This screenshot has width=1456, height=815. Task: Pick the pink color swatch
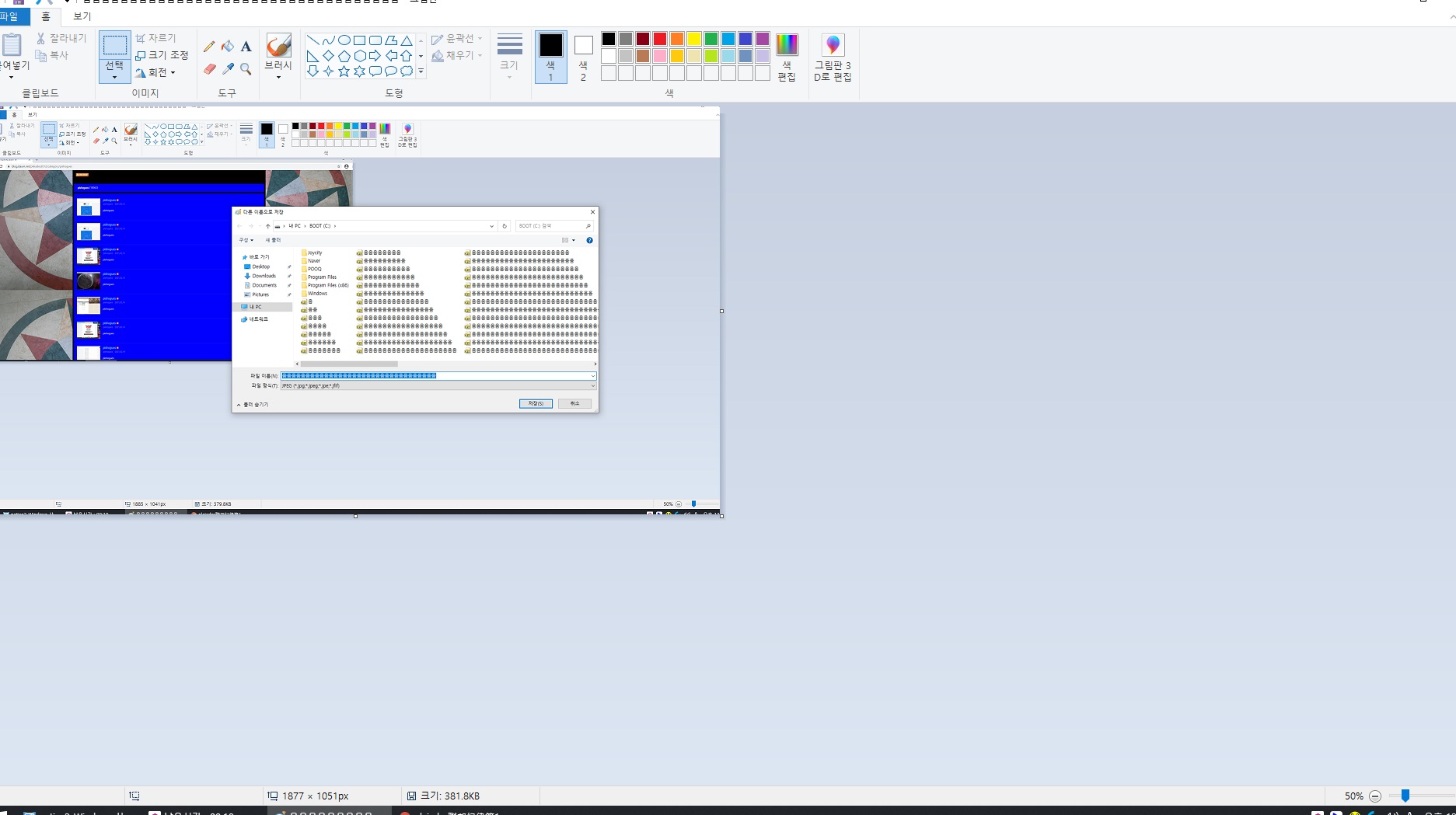tap(660, 56)
